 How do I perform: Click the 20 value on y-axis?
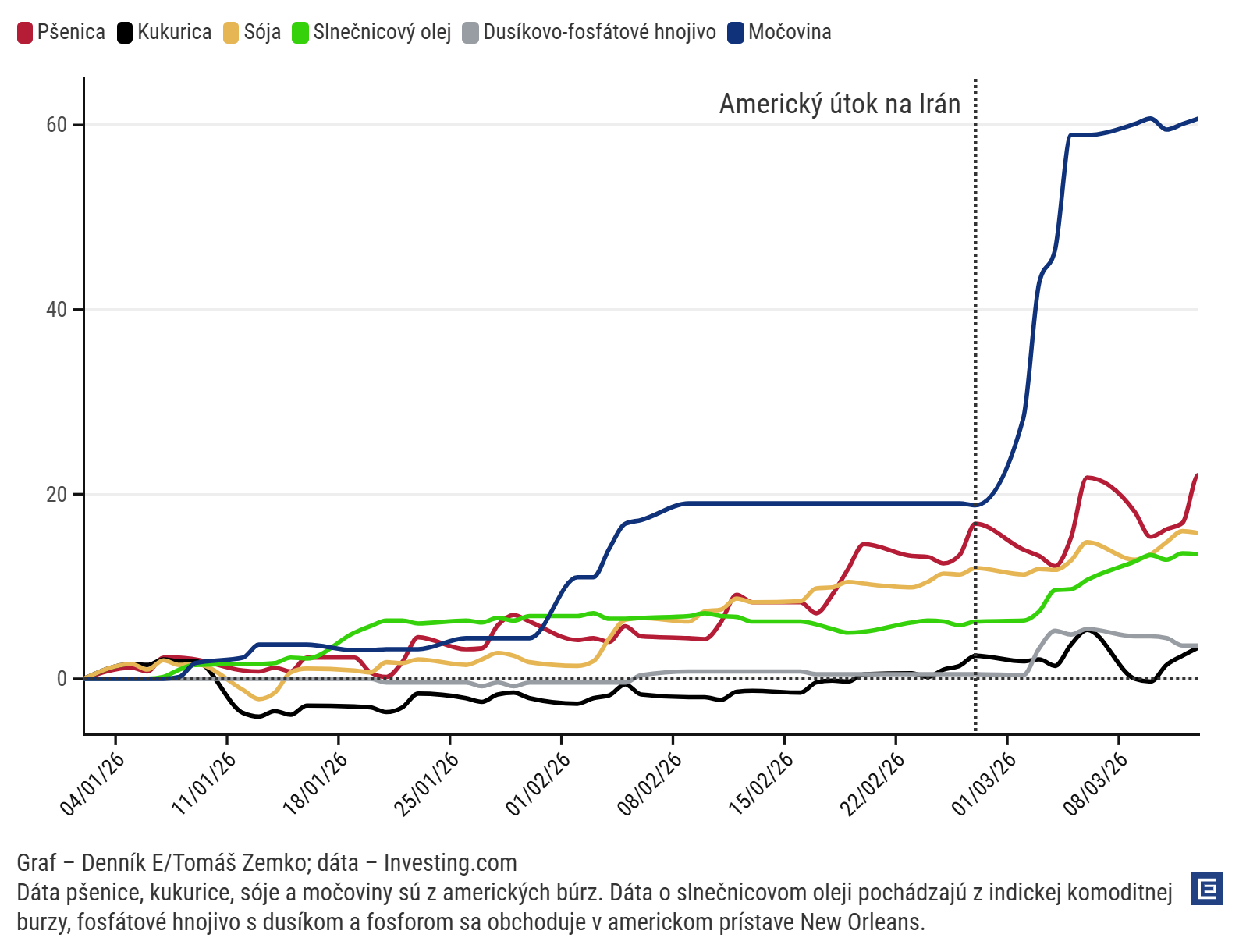tap(57, 494)
